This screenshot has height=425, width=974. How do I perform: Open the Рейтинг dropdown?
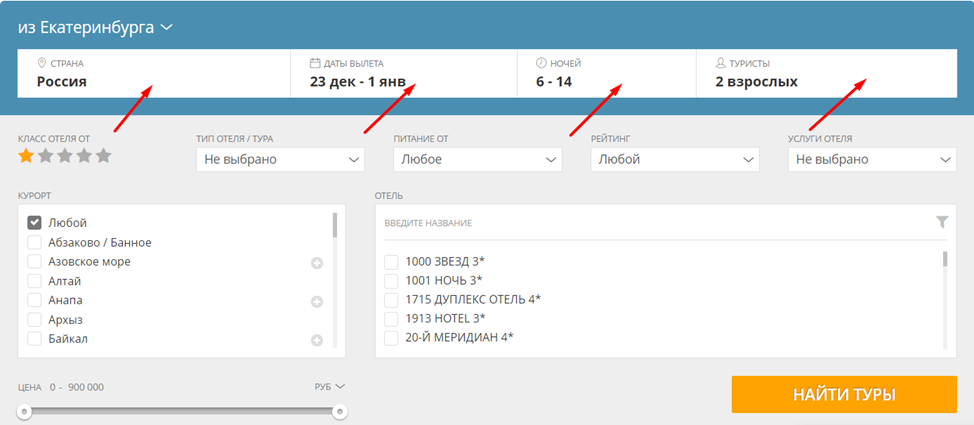(674, 159)
